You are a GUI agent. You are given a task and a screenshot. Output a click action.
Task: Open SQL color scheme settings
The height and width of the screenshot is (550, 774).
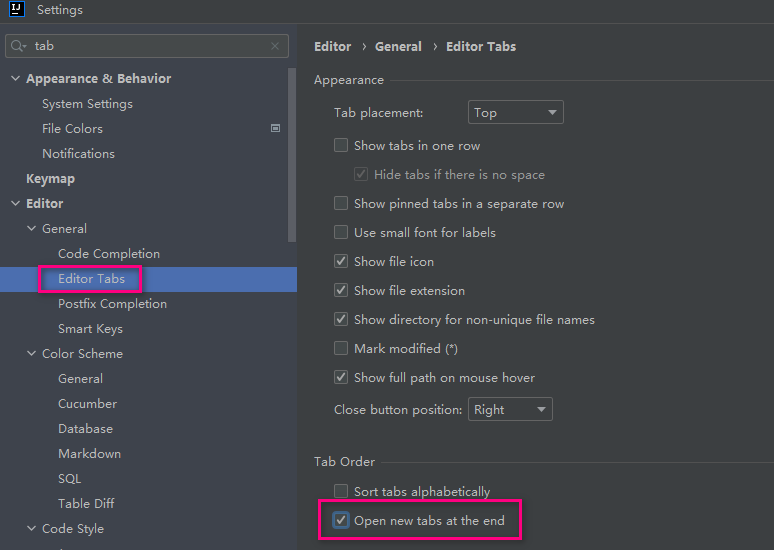70,479
